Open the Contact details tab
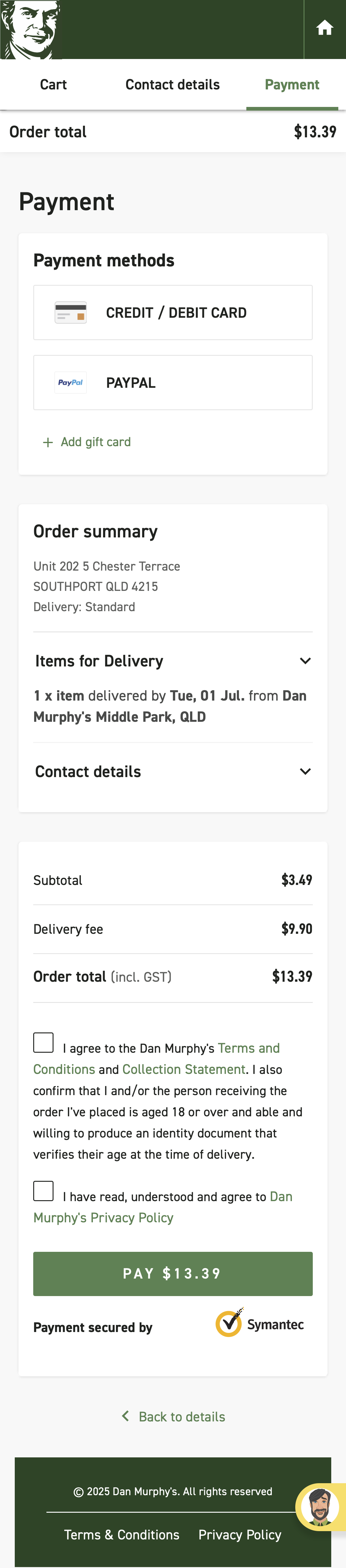The image size is (346, 1568). pyautogui.click(x=173, y=84)
